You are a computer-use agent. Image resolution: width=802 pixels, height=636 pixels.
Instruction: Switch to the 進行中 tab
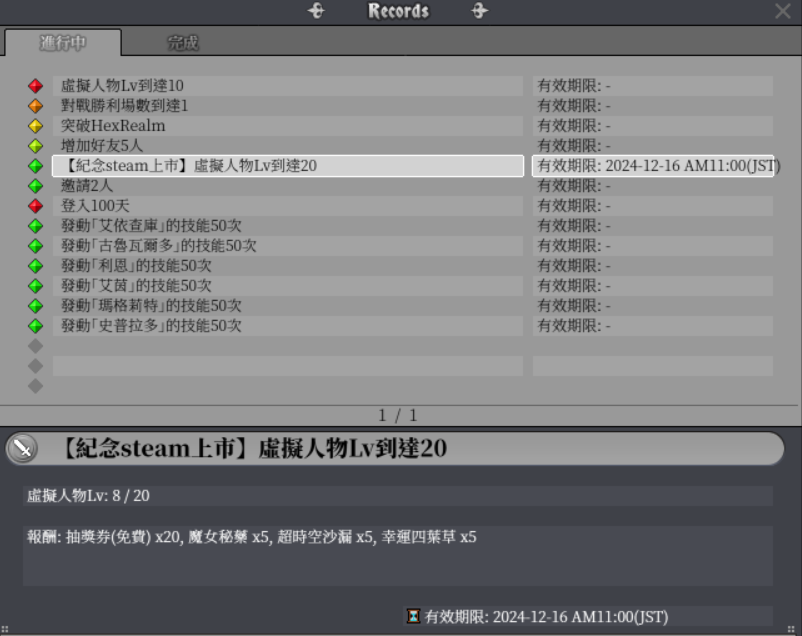(63, 42)
